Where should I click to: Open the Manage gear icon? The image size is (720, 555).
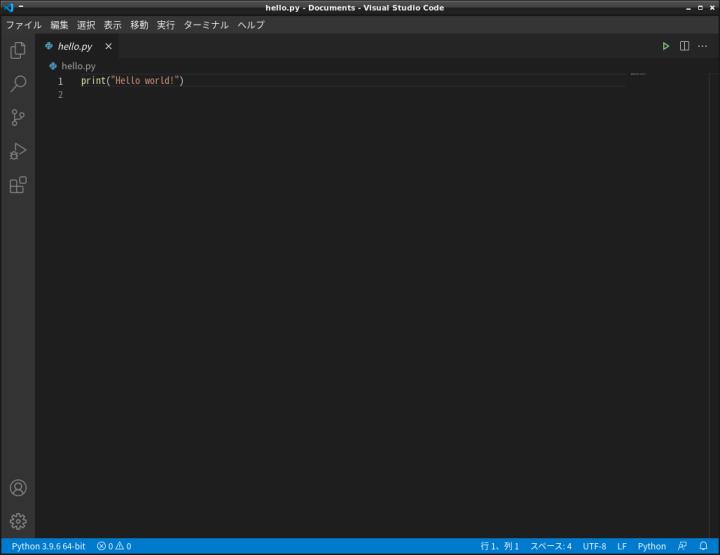(18, 521)
